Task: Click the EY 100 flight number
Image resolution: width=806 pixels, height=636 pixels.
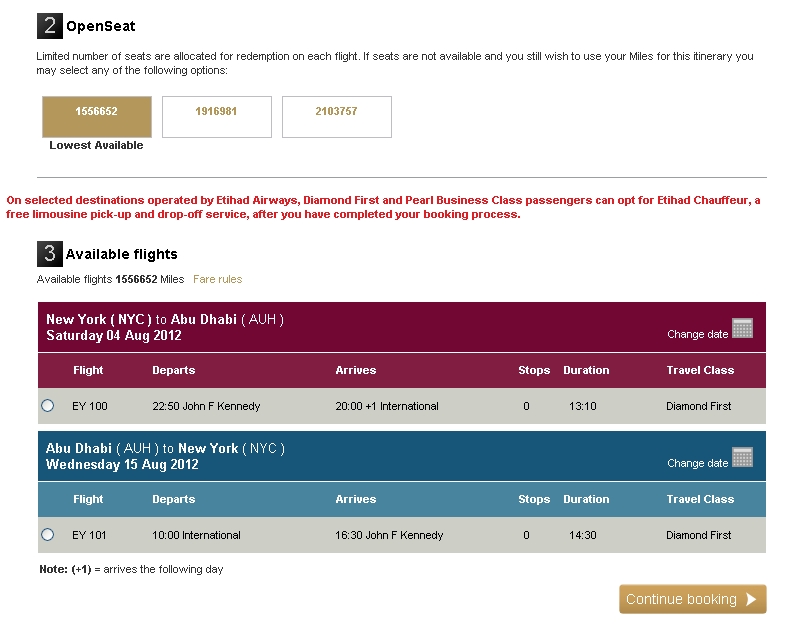Action: [x=90, y=406]
